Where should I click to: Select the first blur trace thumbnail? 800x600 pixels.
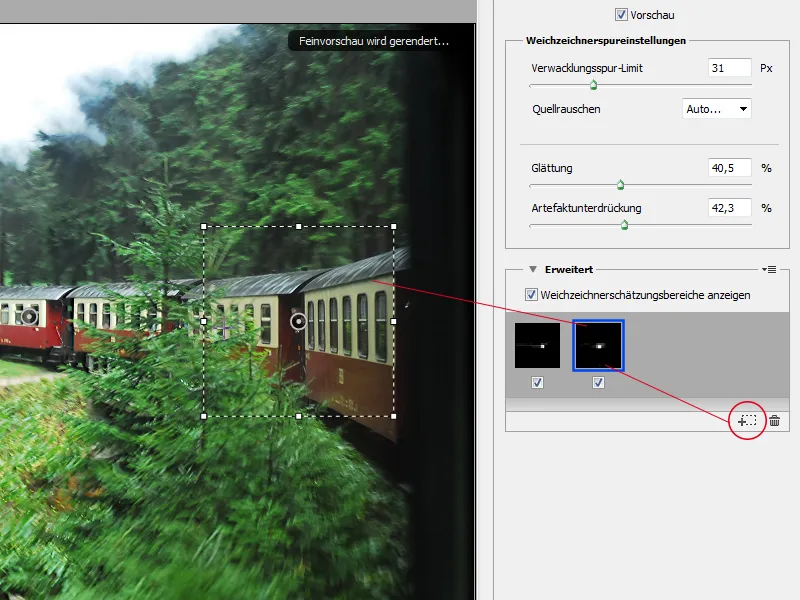(x=537, y=345)
